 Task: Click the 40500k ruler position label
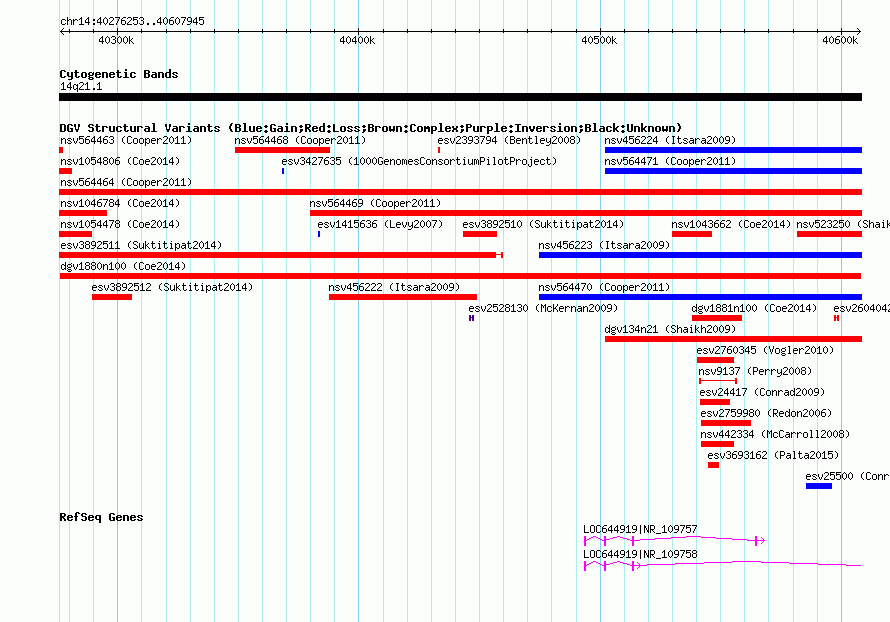pyautogui.click(x=599, y=40)
